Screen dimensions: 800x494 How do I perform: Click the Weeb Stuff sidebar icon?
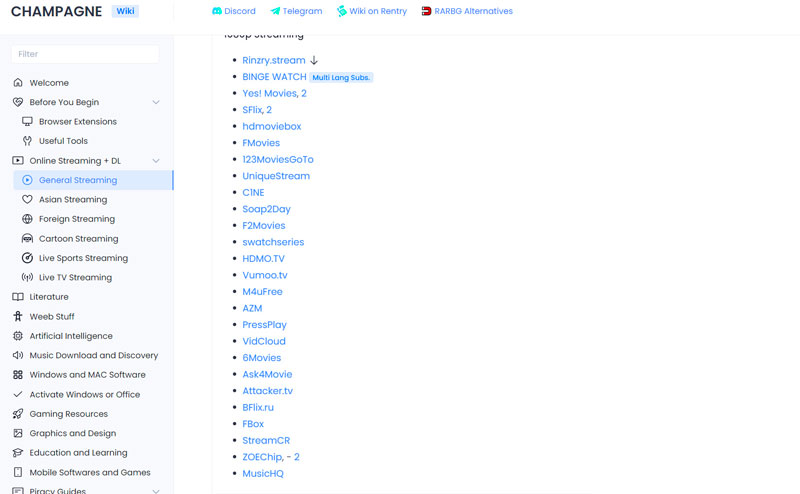point(18,317)
